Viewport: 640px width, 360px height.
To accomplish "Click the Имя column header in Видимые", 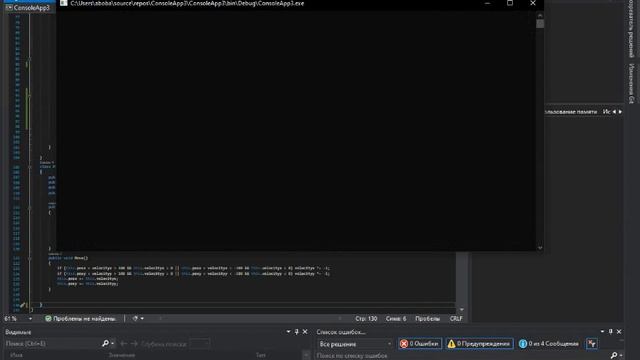I will 16,356.
